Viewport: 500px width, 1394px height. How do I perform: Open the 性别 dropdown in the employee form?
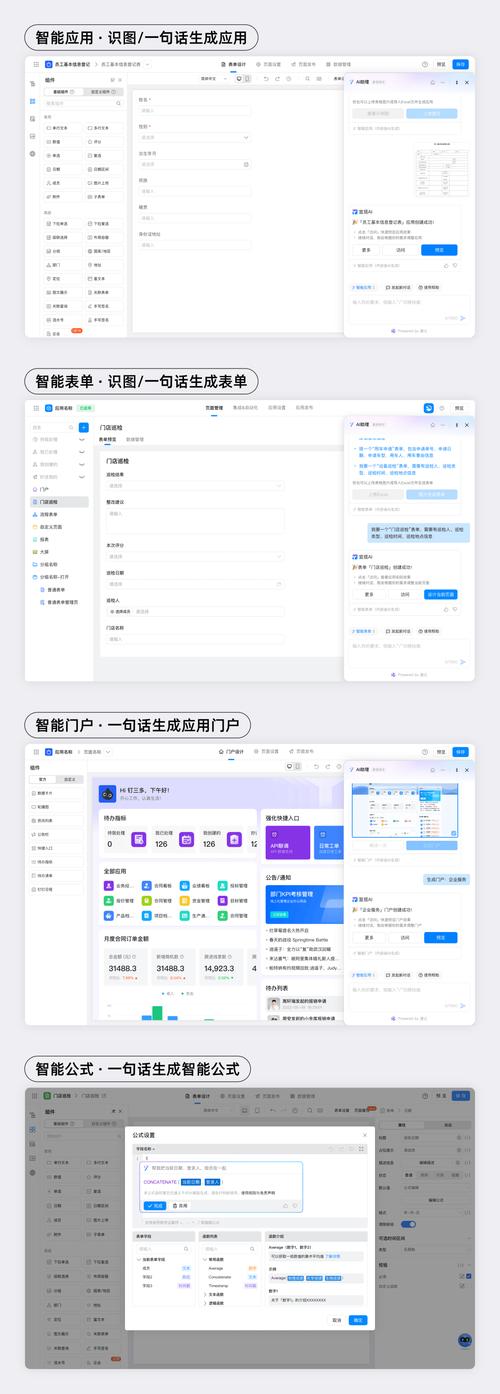(x=194, y=137)
